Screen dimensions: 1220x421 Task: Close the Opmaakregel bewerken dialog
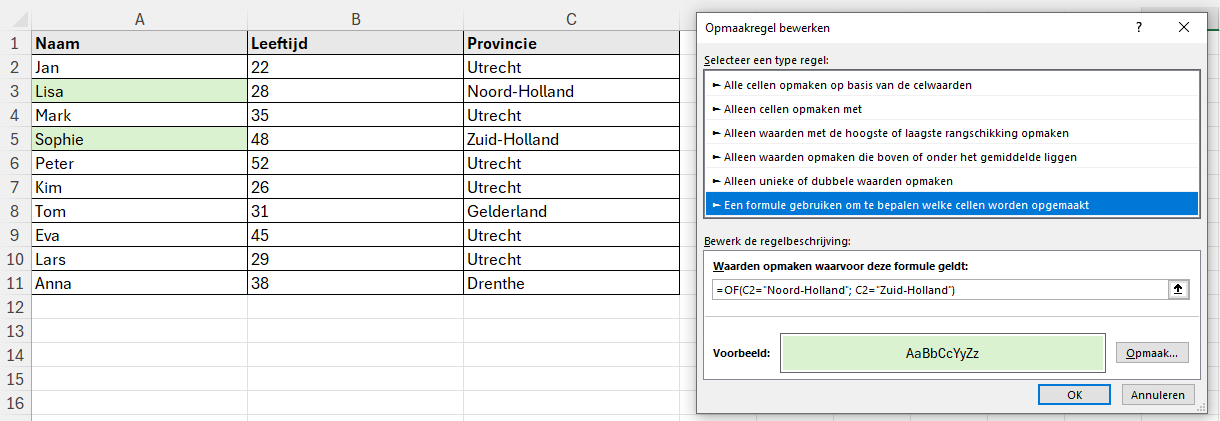[1185, 28]
